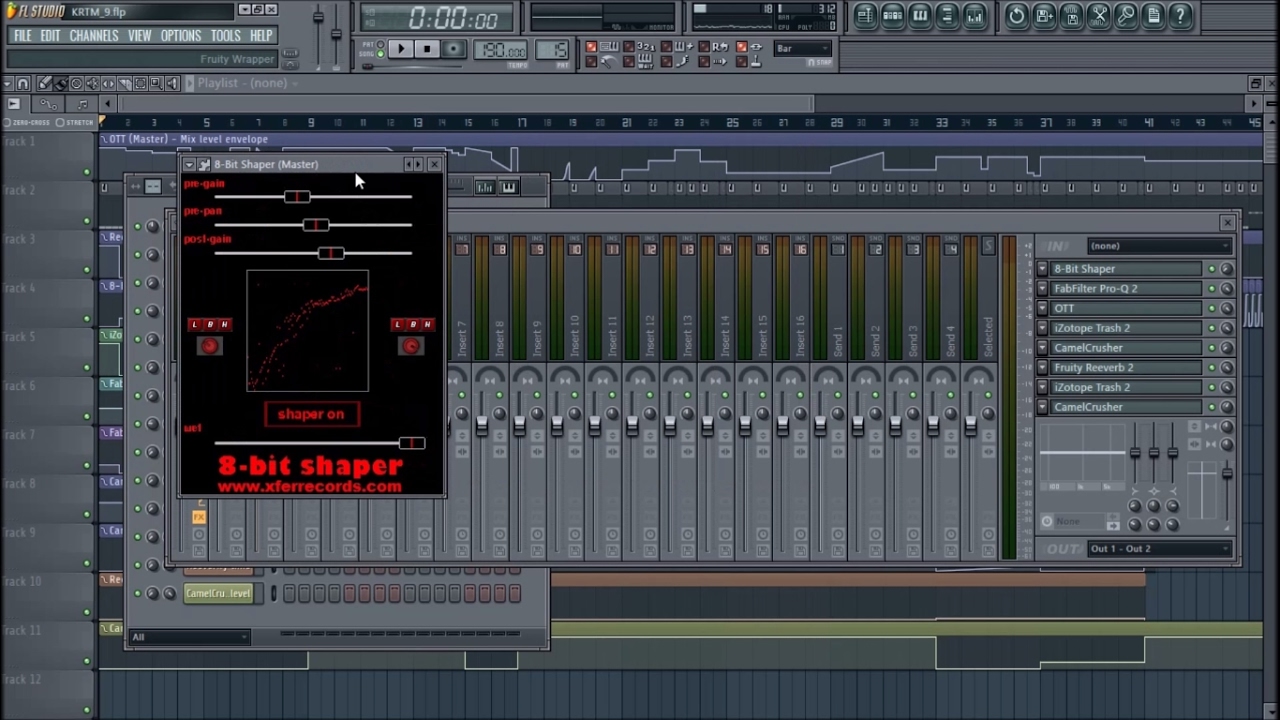Open the OPTIONS menu
The height and width of the screenshot is (720, 1280).
click(x=181, y=36)
